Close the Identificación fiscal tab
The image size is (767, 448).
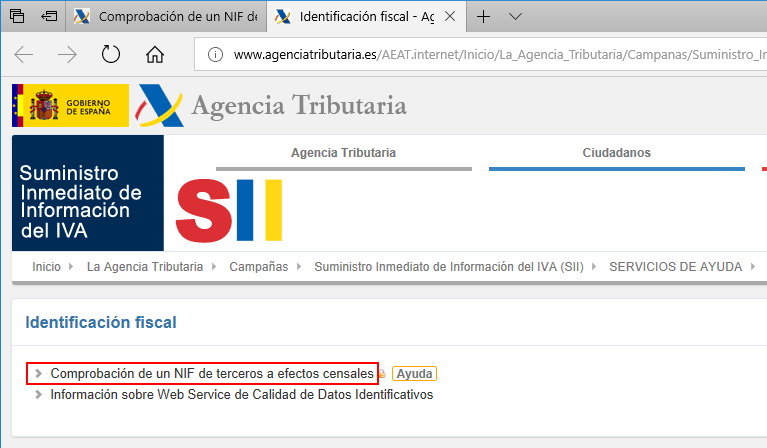[450, 17]
